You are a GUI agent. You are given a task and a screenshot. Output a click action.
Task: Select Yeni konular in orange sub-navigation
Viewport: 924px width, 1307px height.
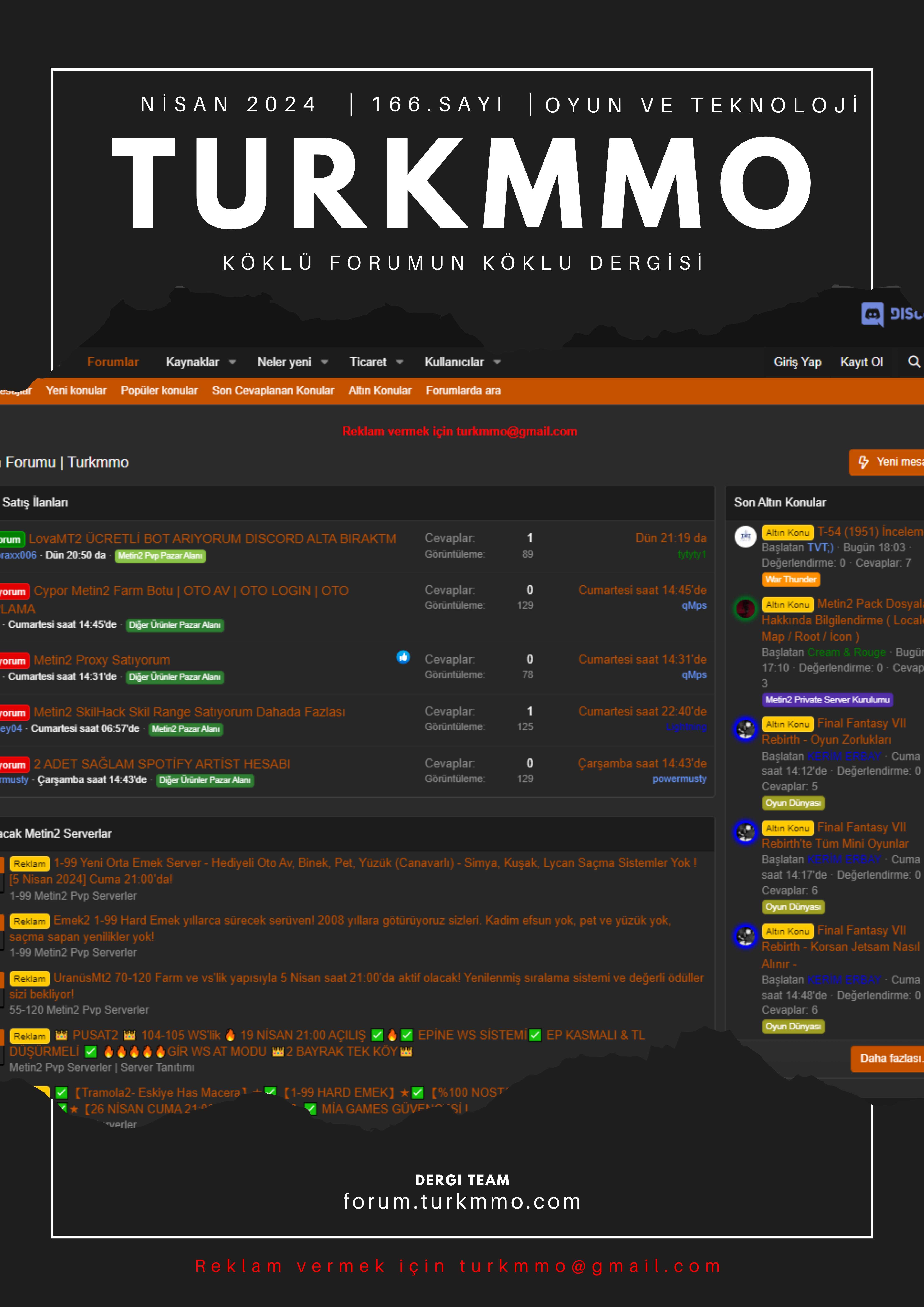point(76,390)
